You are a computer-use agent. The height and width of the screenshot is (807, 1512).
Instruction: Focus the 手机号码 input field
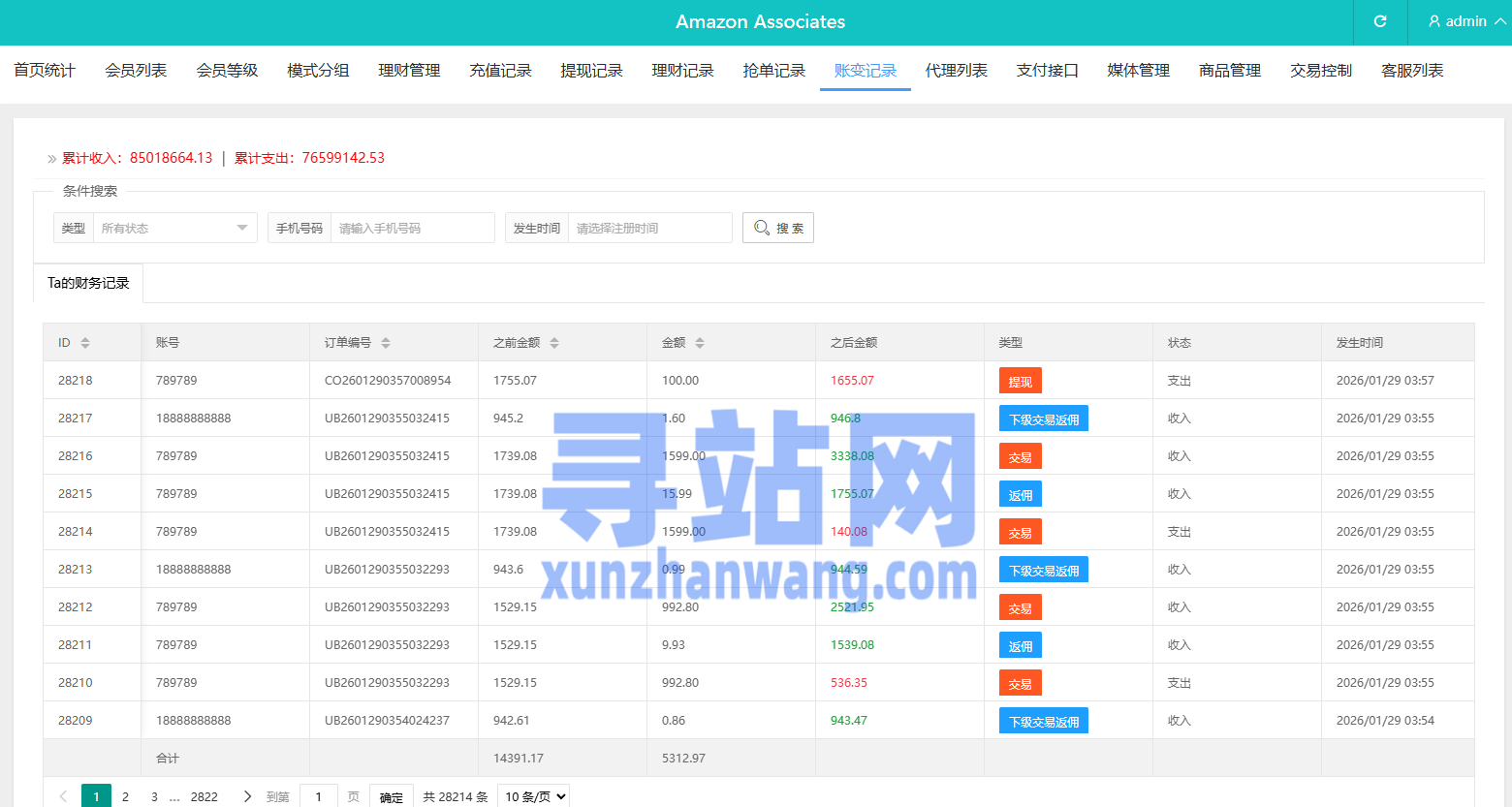coord(412,228)
